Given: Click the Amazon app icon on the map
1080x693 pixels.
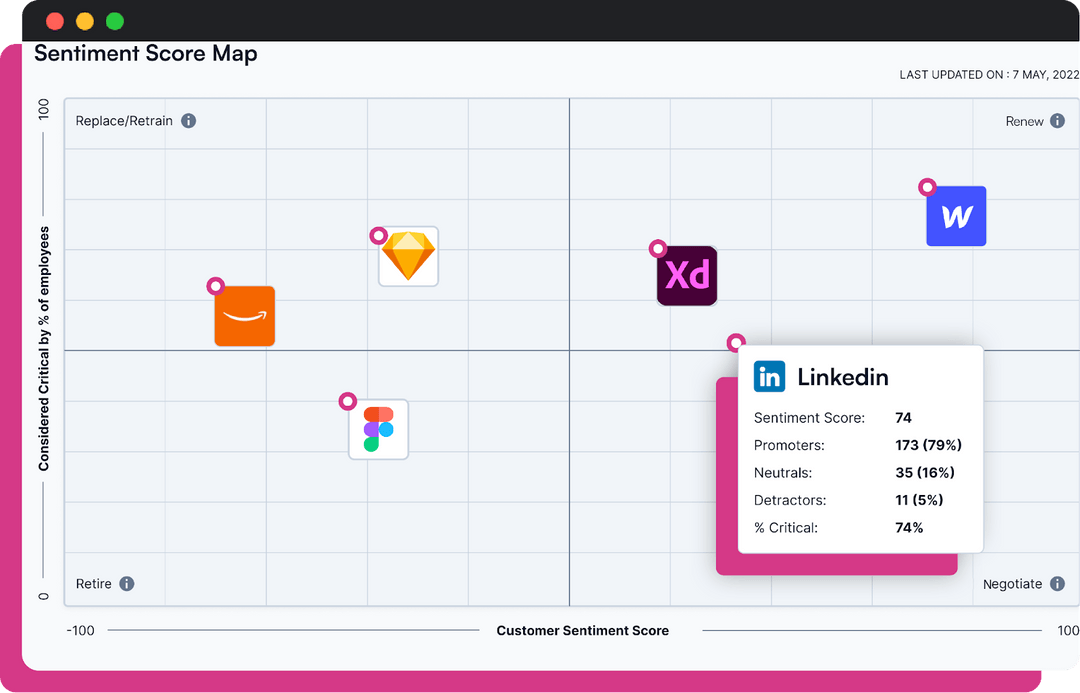Looking at the screenshot, I should 245,316.
